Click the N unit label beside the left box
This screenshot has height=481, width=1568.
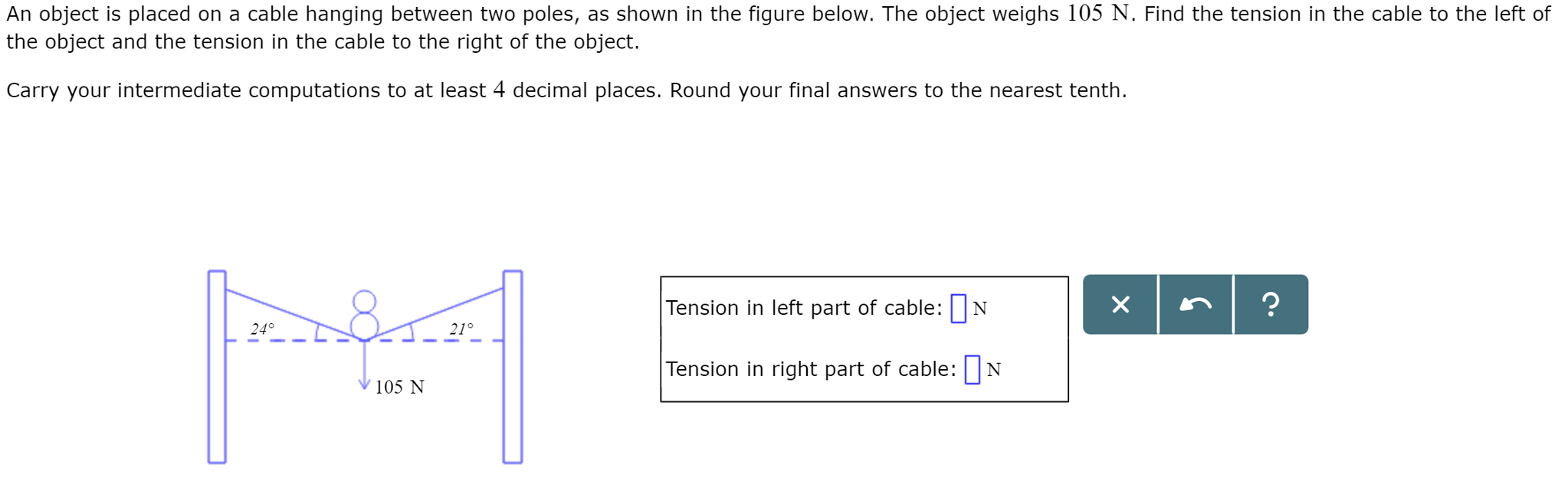pos(982,309)
